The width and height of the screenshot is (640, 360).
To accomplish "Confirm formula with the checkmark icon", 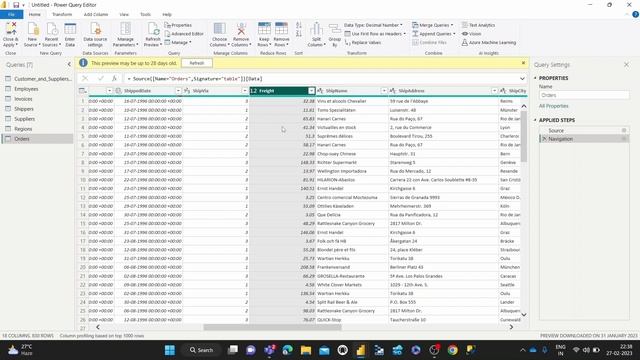I will click(x=100, y=78).
